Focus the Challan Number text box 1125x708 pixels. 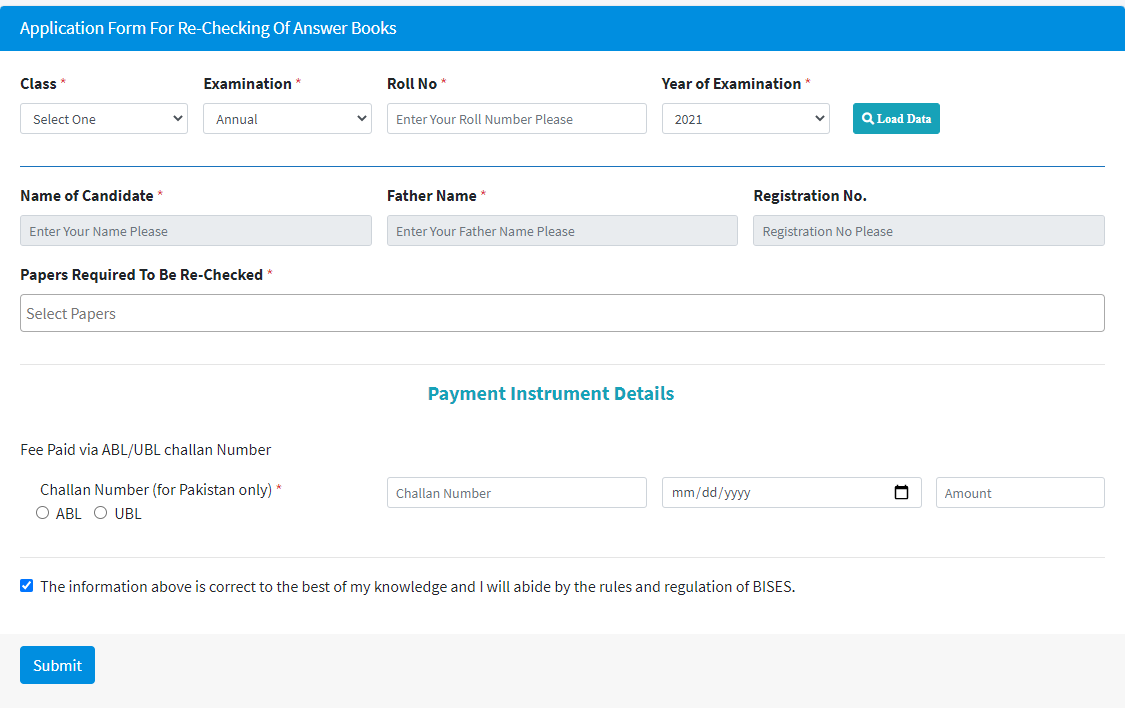pyautogui.click(x=516, y=493)
